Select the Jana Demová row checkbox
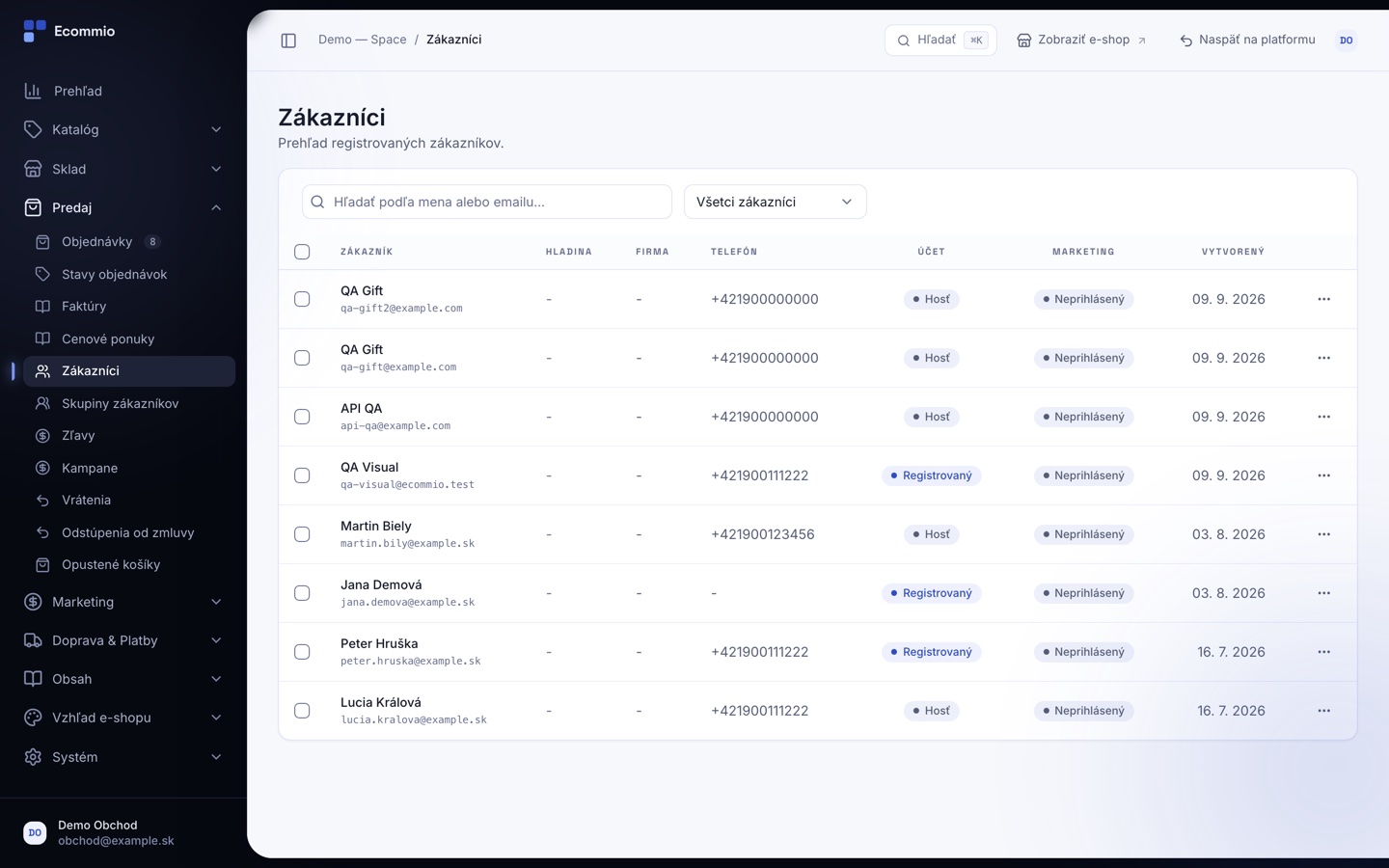 pos(302,593)
